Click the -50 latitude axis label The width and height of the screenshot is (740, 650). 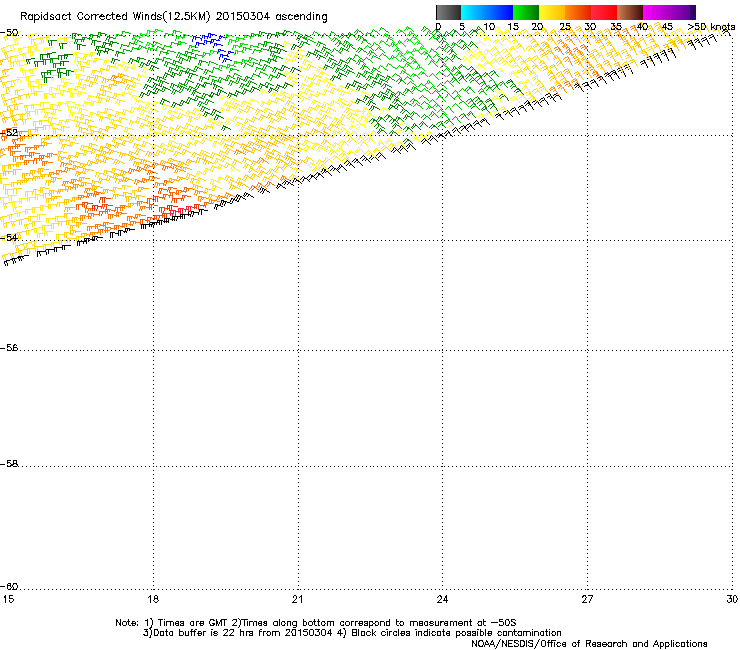coord(9,33)
